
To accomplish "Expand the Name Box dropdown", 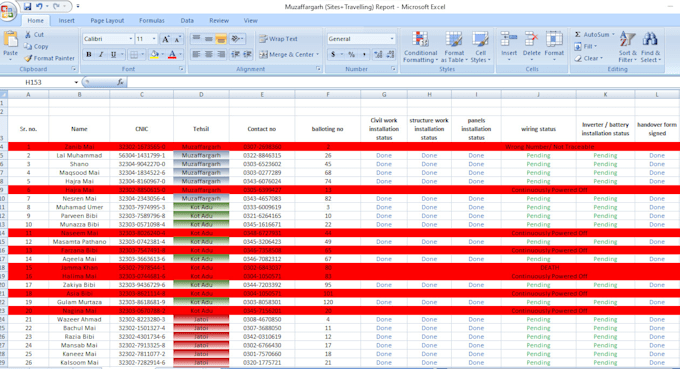I will point(76,82).
